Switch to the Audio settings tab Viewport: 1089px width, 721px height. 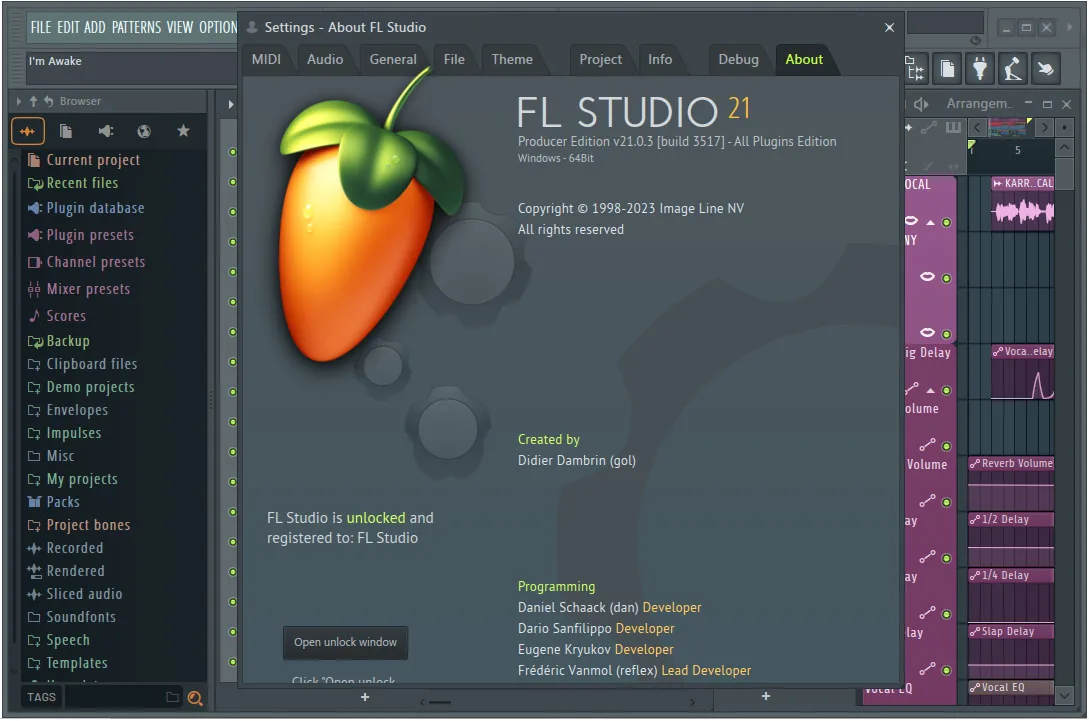coord(325,59)
